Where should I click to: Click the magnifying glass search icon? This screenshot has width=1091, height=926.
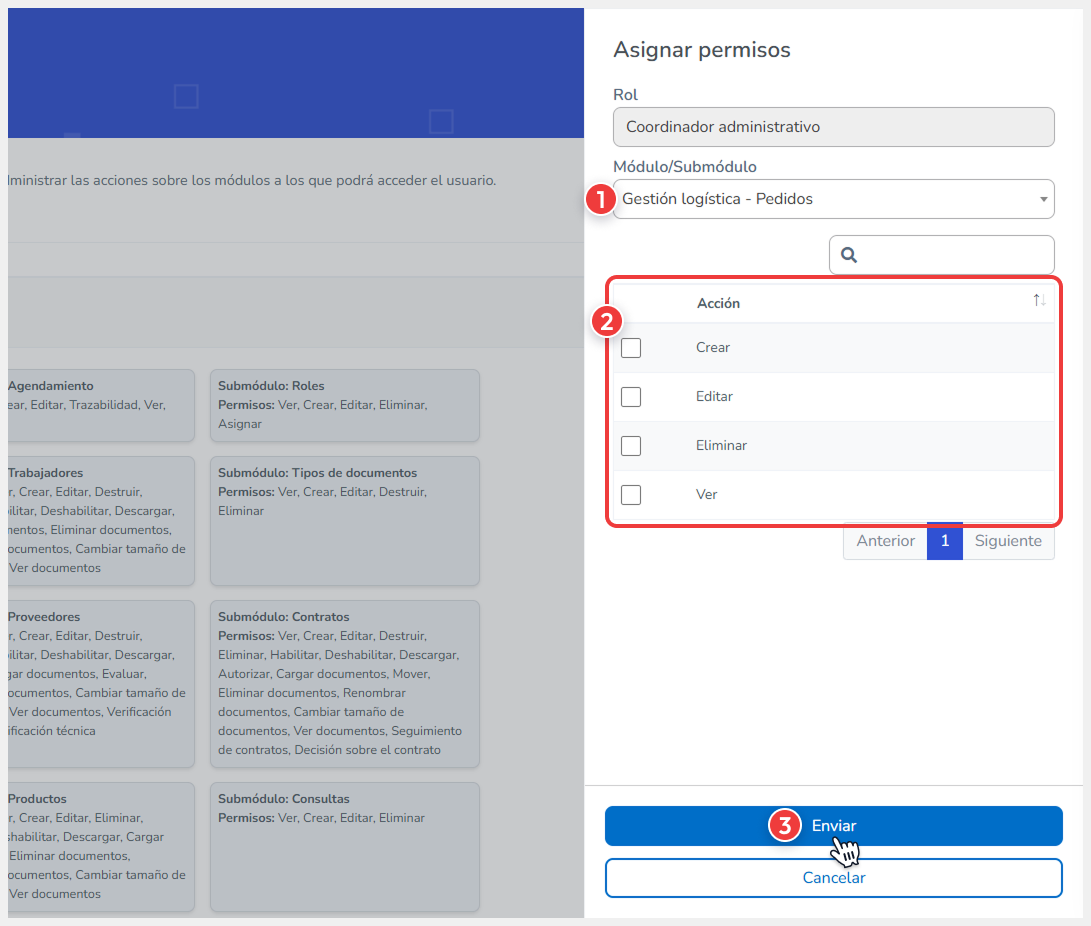click(849, 255)
